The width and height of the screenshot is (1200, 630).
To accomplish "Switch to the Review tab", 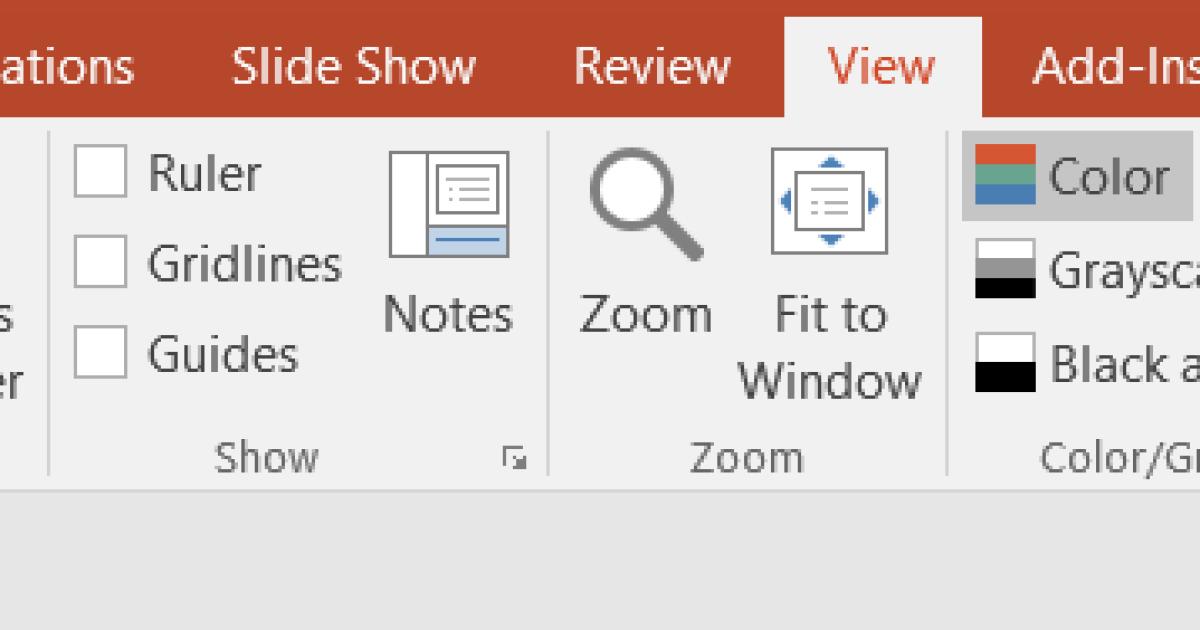I will (651, 65).
